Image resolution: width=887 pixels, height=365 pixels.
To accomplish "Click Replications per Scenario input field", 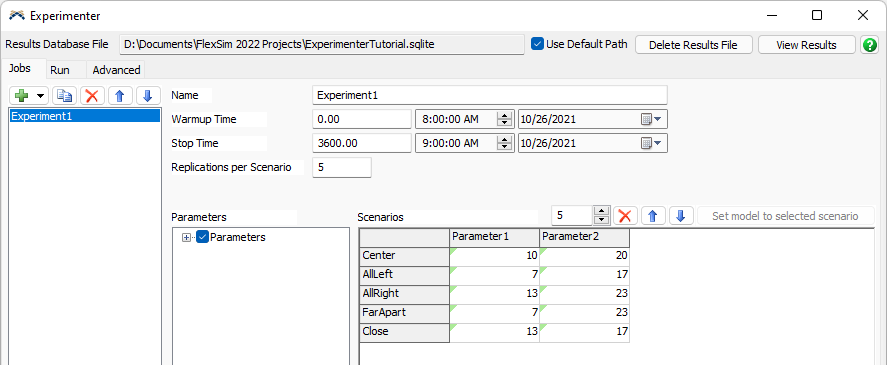I will tap(342, 168).
